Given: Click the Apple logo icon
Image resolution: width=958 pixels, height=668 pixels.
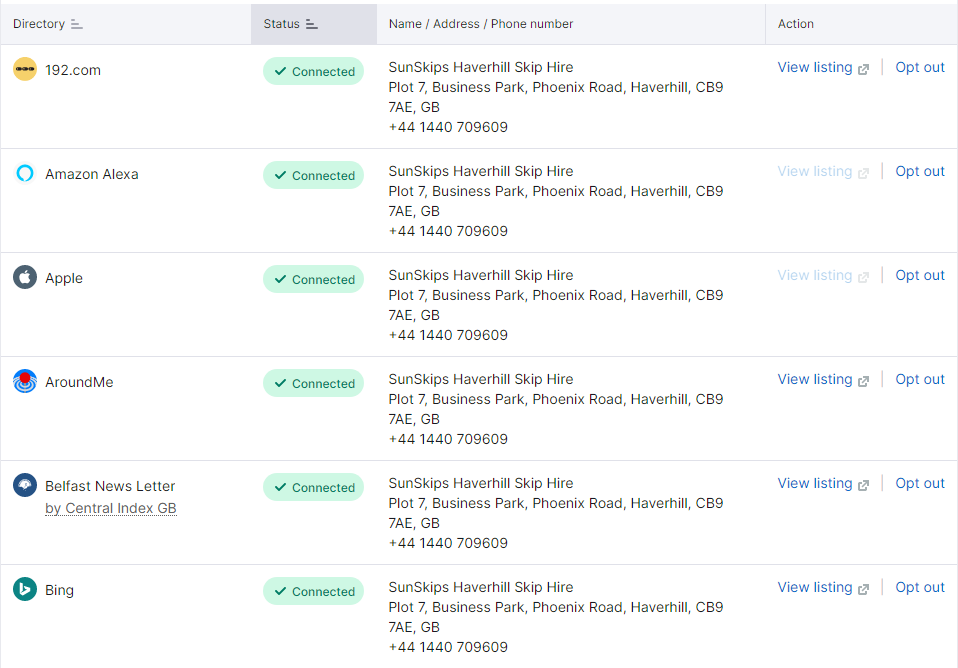Looking at the screenshot, I should 25,278.
